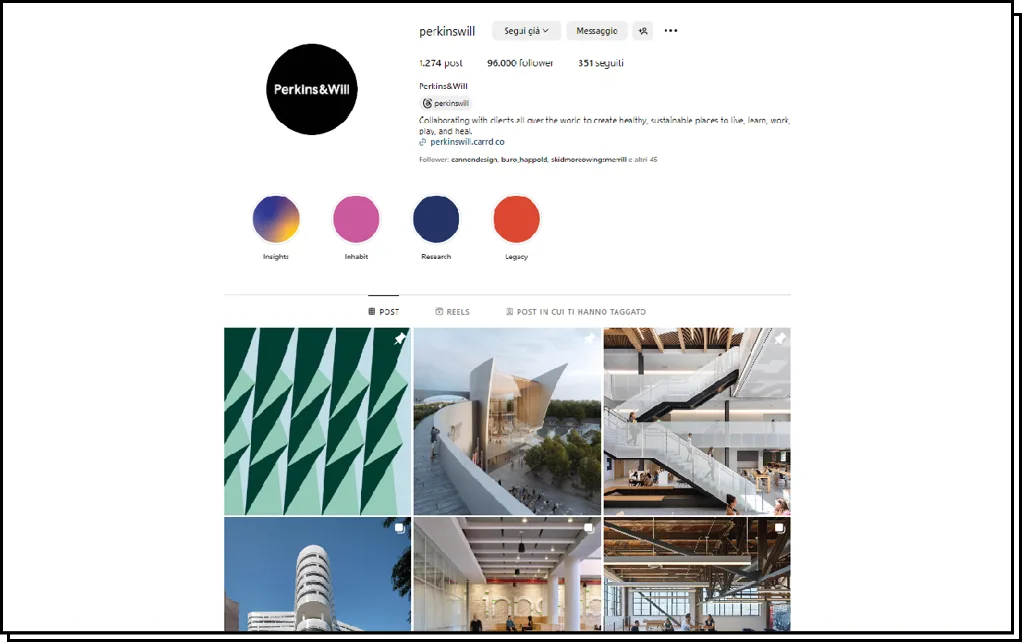1024x642 pixels.
Task: View the 96.000 follower list
Action: click(520, 63)
